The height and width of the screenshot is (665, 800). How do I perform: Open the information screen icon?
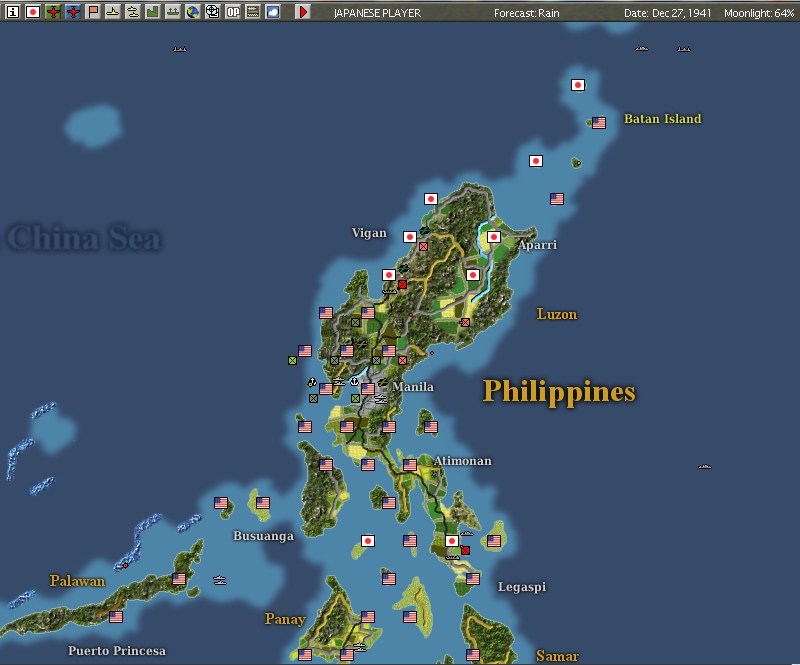(x=13, y=12)
